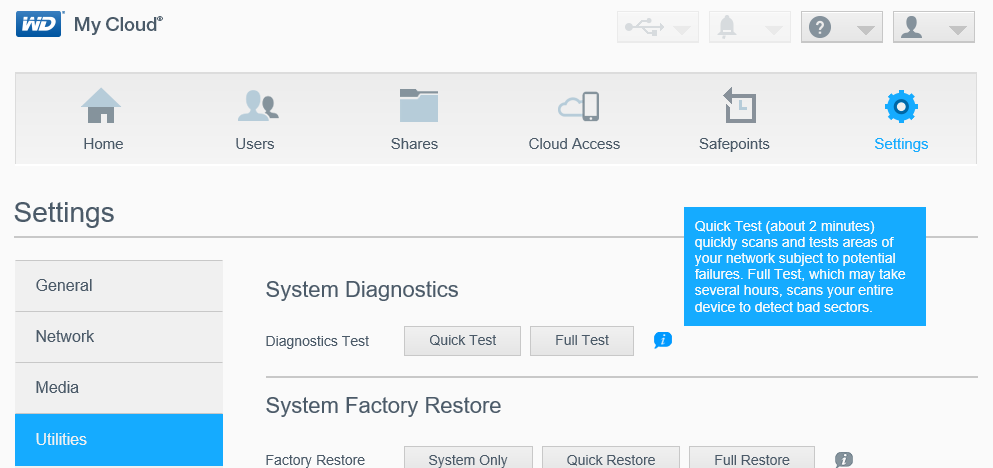Screen dimensions: 993x468
Task: Click the Settings gear icon
Action: [901, 106]
